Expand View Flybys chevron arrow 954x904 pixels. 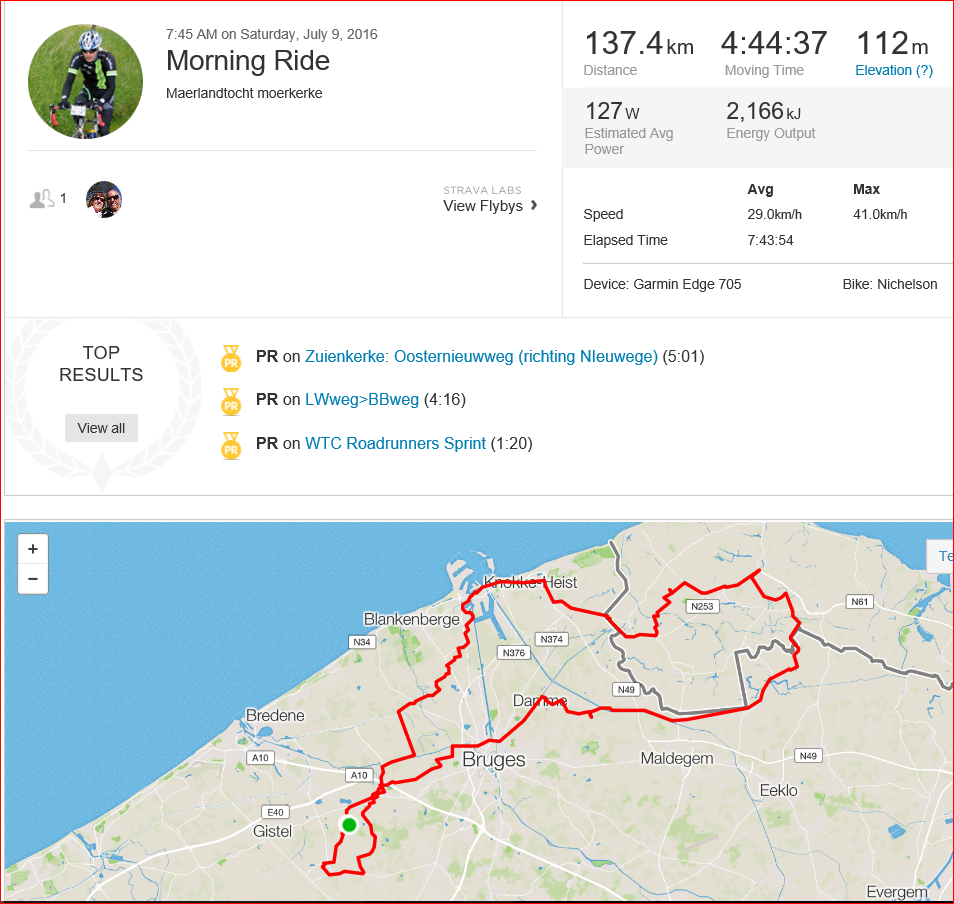tap(534, 205)
